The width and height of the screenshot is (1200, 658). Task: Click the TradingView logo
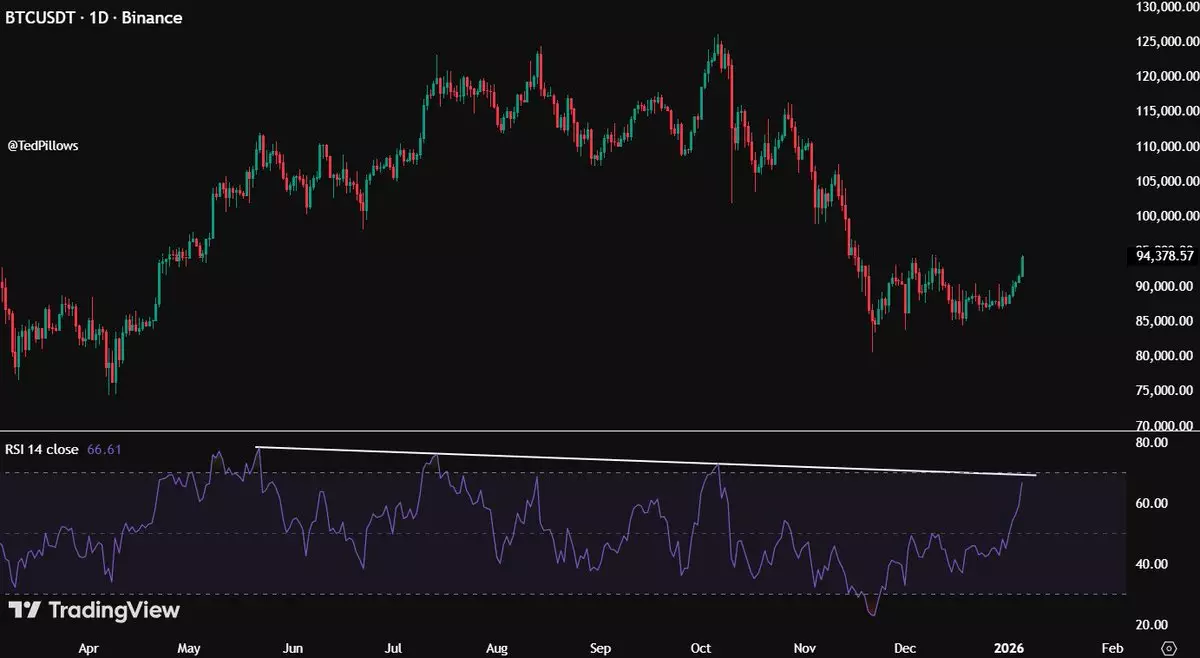(94, 610)
